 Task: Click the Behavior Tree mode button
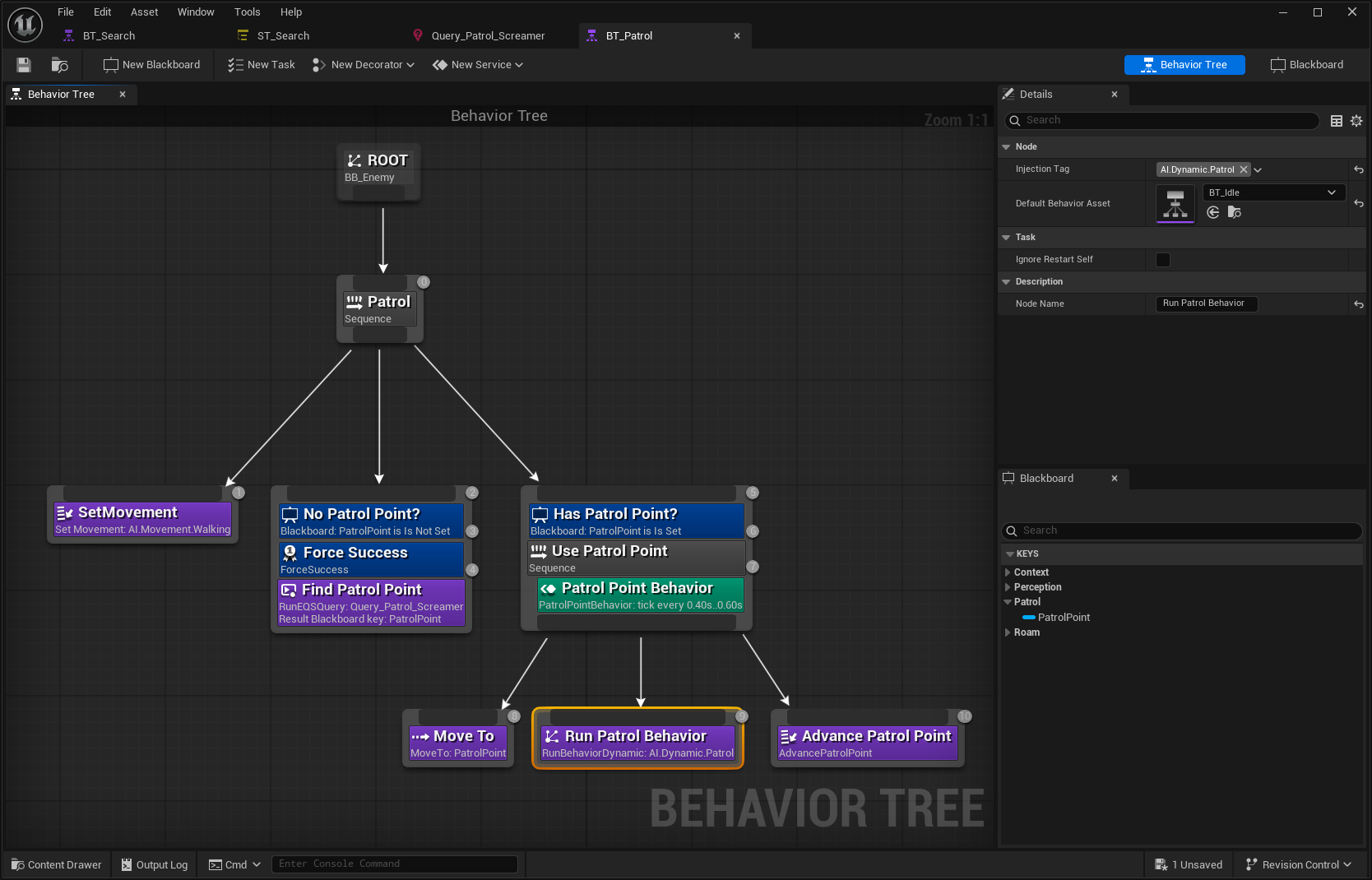click(1184, 64)
